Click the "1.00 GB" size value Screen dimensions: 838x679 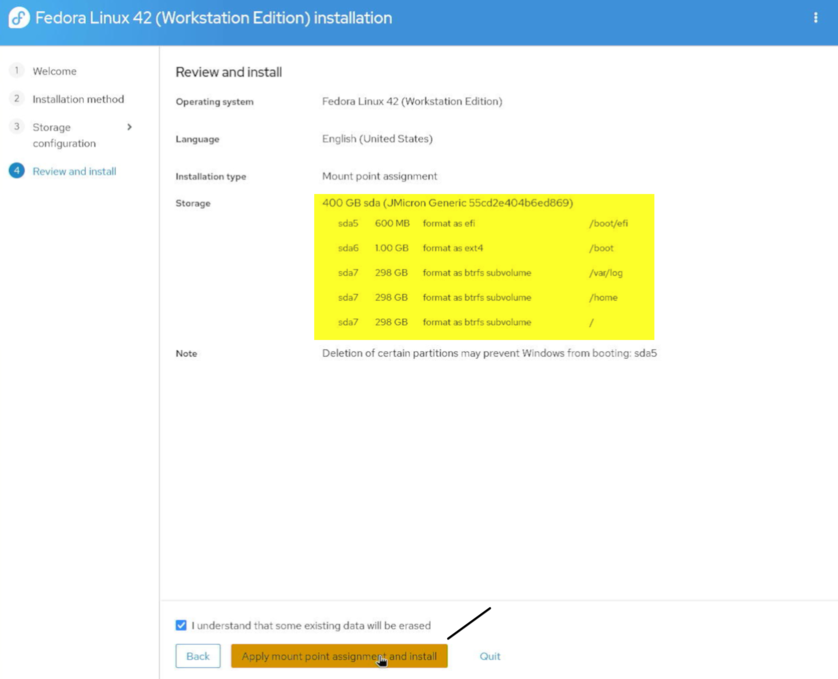click(392, 248)
